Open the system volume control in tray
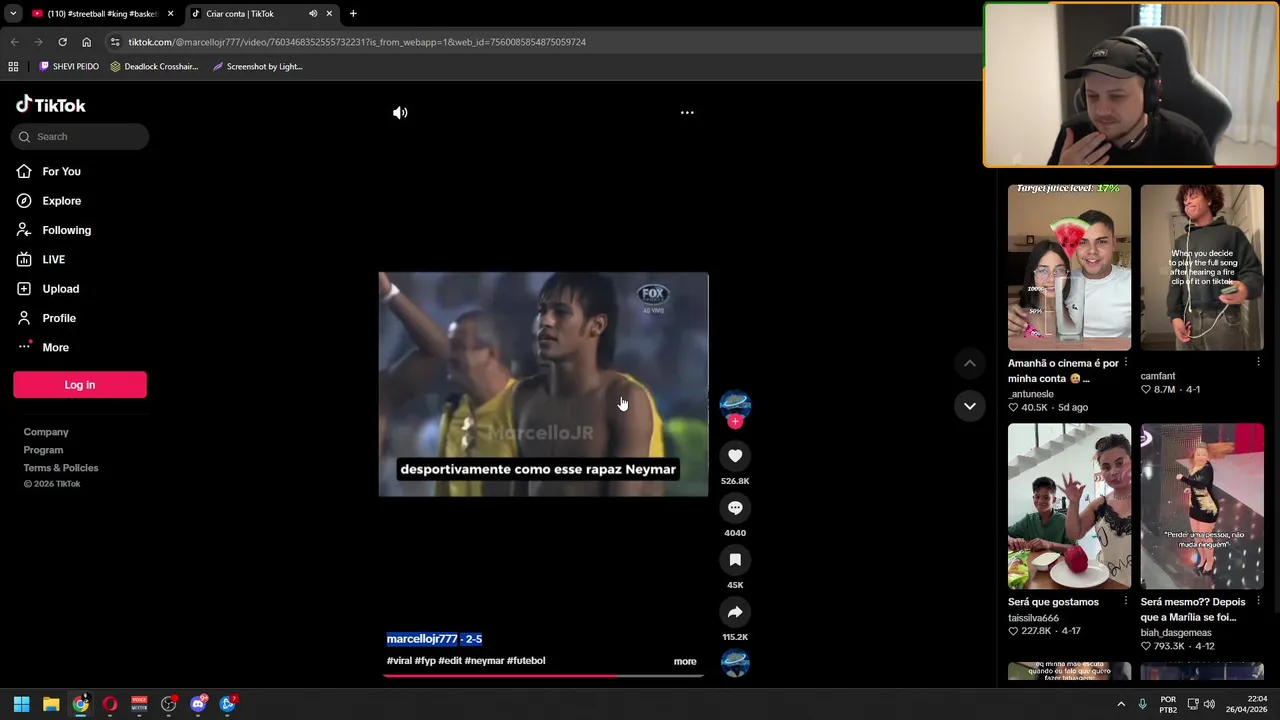The height and width of the screenshot is (720, 1280). point(1210,704)
